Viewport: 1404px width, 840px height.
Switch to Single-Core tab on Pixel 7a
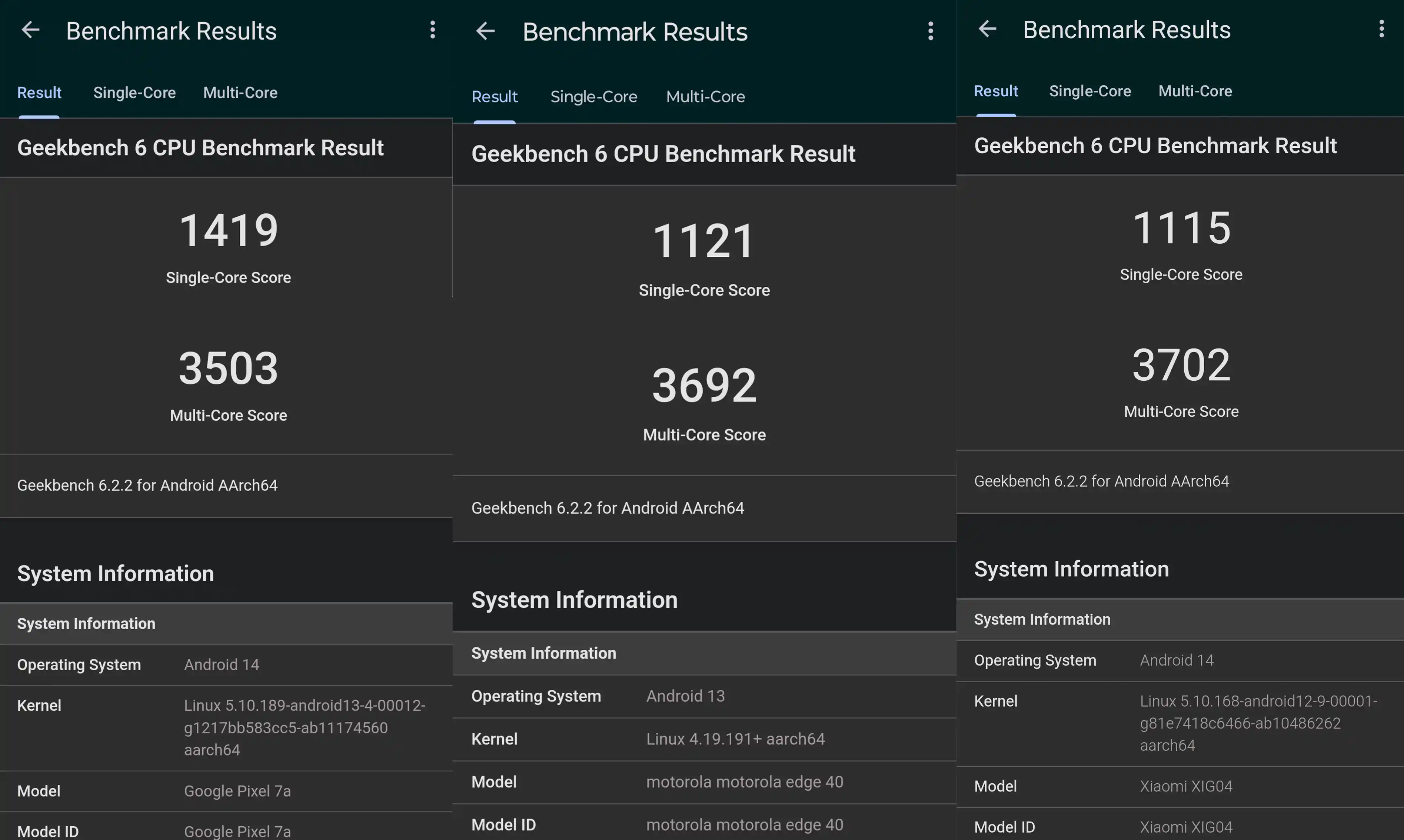click(x=135, y=92)
